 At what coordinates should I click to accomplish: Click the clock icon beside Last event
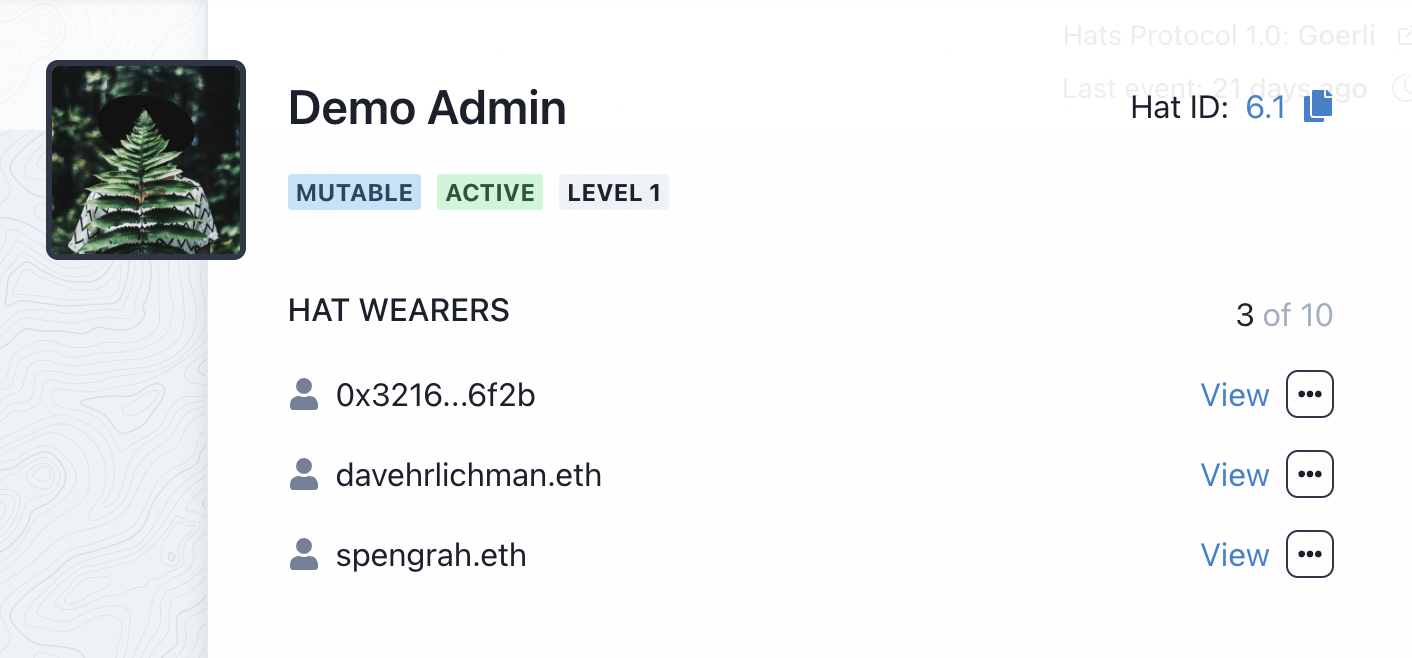[1402, 89]
